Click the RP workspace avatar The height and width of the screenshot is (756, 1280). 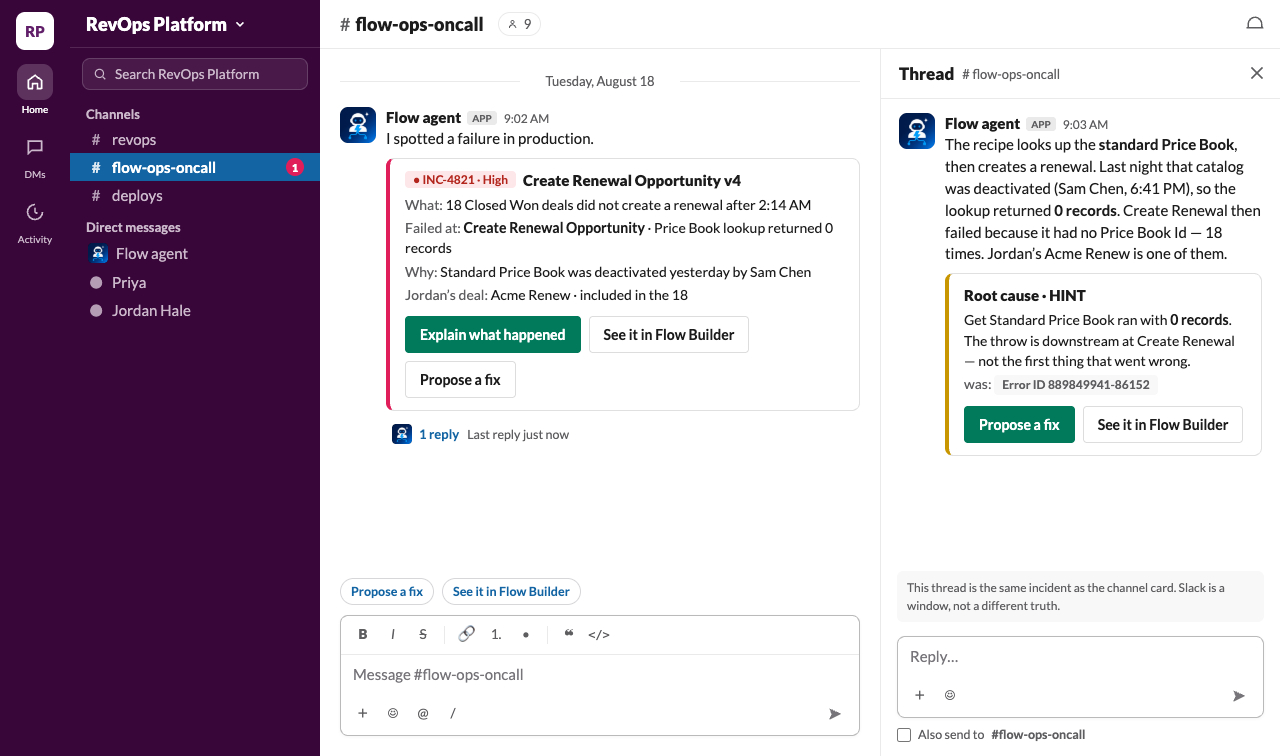35,31
